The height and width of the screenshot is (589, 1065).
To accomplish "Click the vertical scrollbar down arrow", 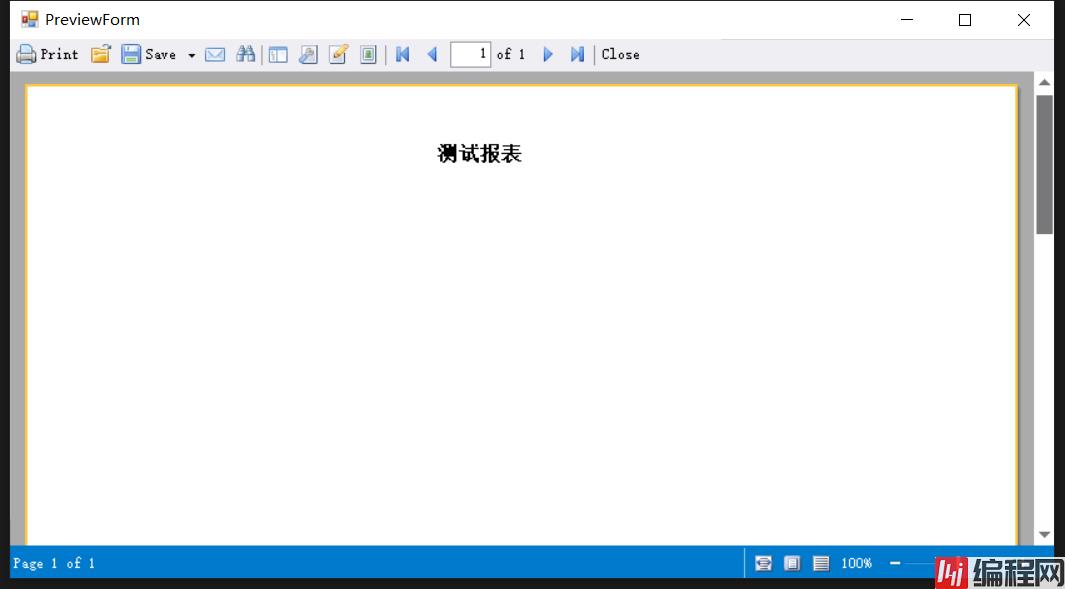I will 1044,535.
